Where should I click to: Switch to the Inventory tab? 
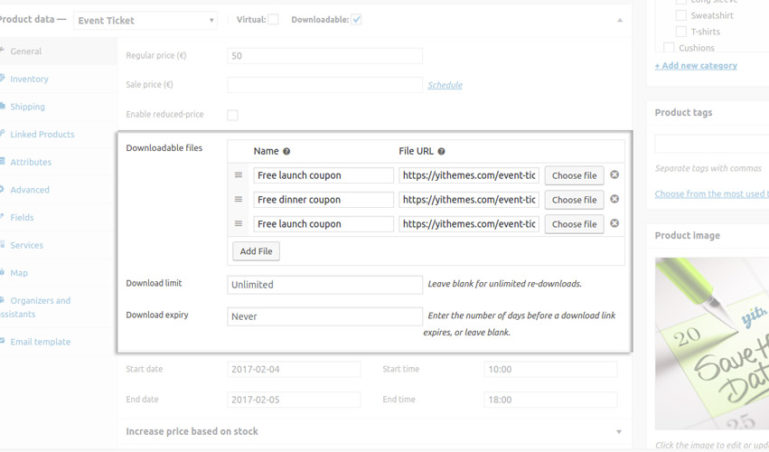pos(29,79)
